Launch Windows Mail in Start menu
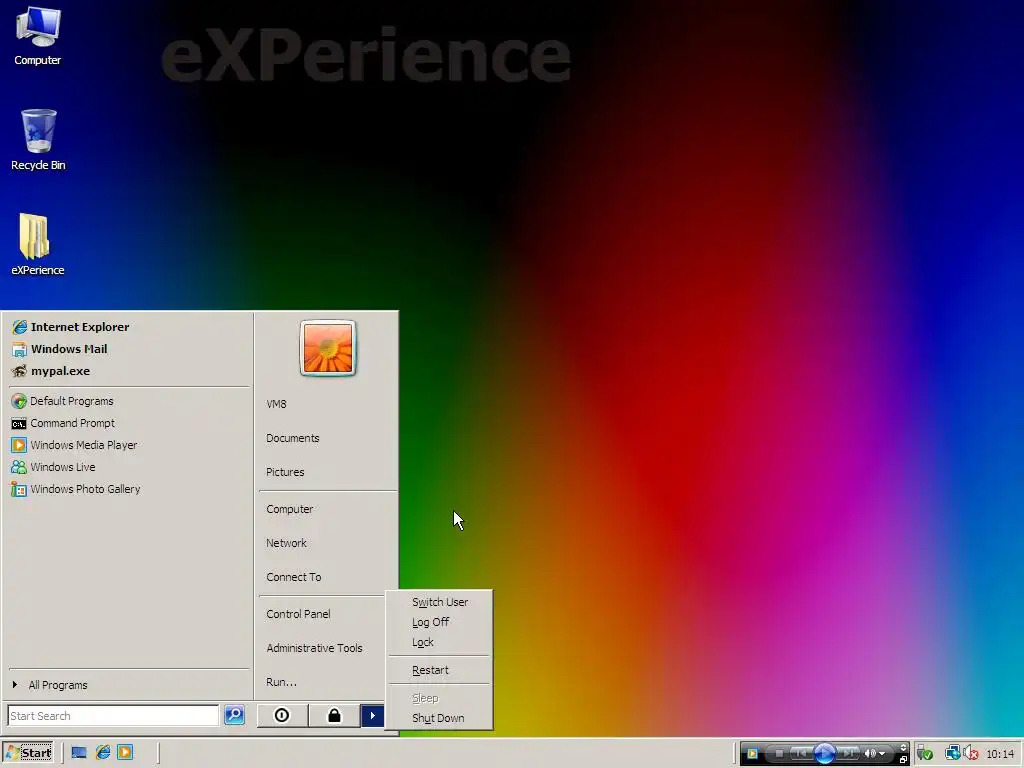 pos(59,349)
